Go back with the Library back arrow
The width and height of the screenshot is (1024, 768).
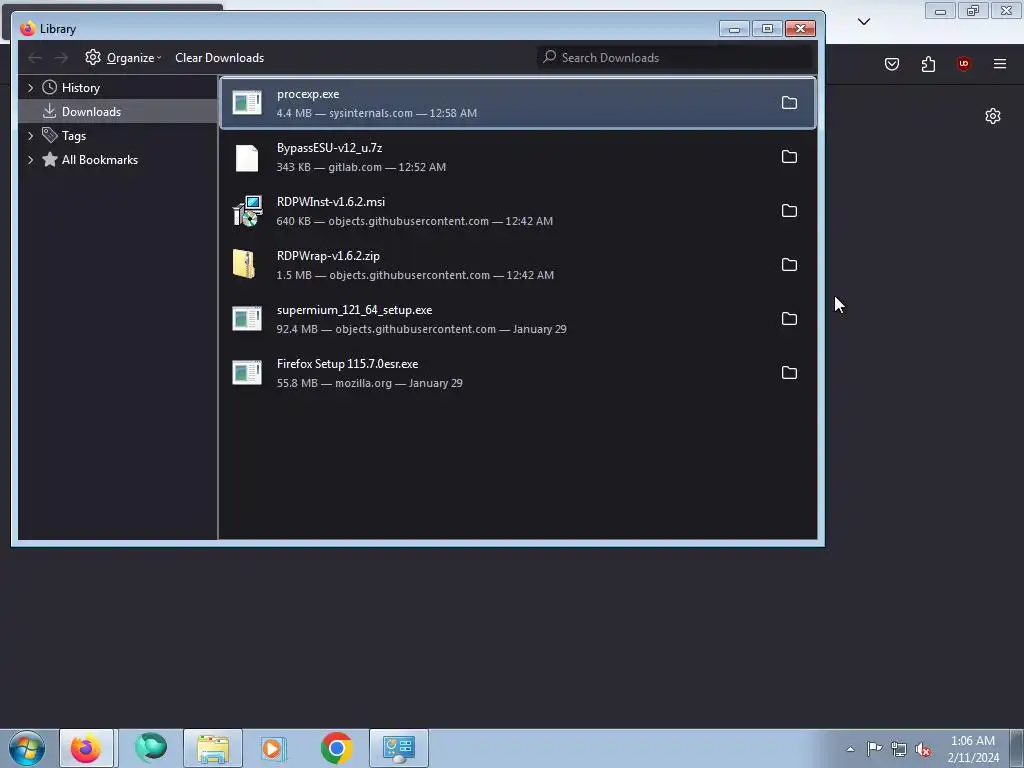pyautogui.click(x=35, y=58)
